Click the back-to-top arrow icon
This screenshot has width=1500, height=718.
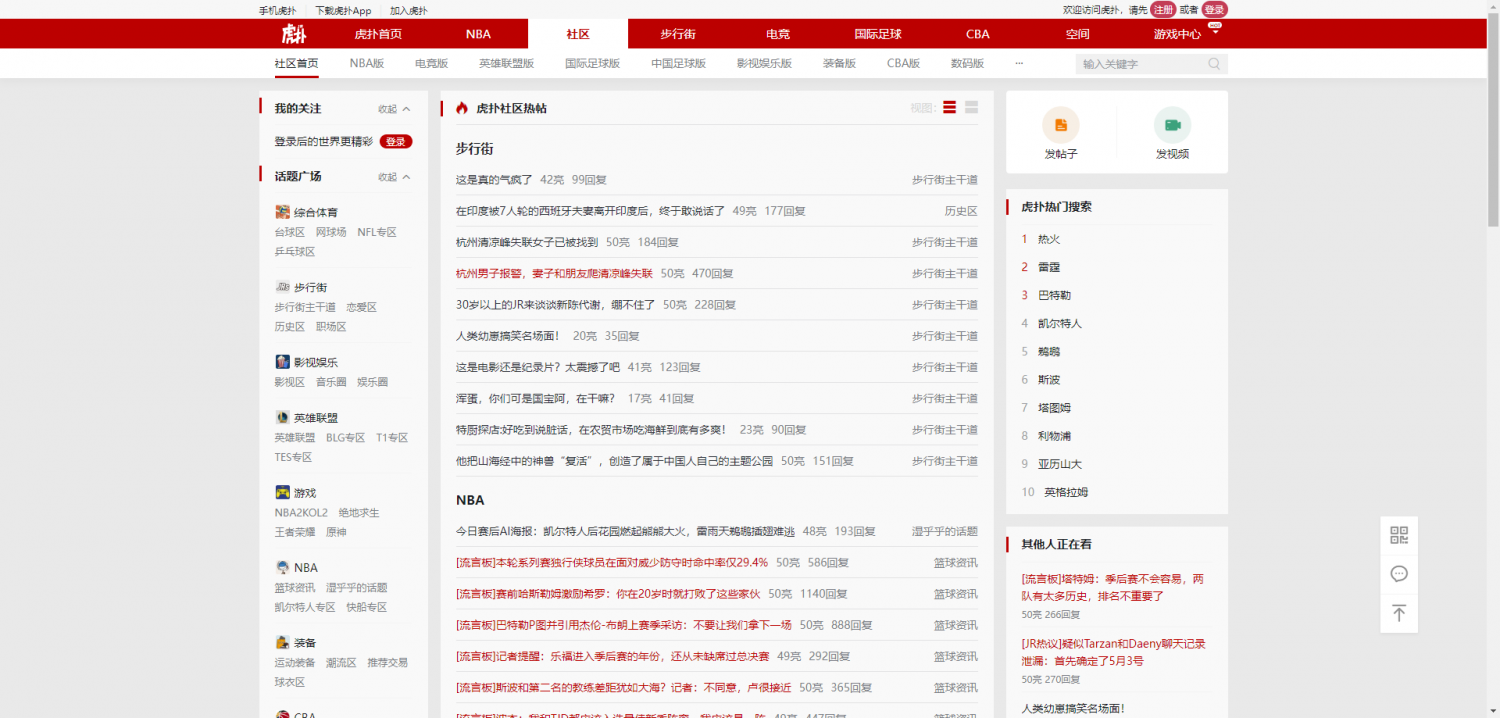coord(1399,613)
